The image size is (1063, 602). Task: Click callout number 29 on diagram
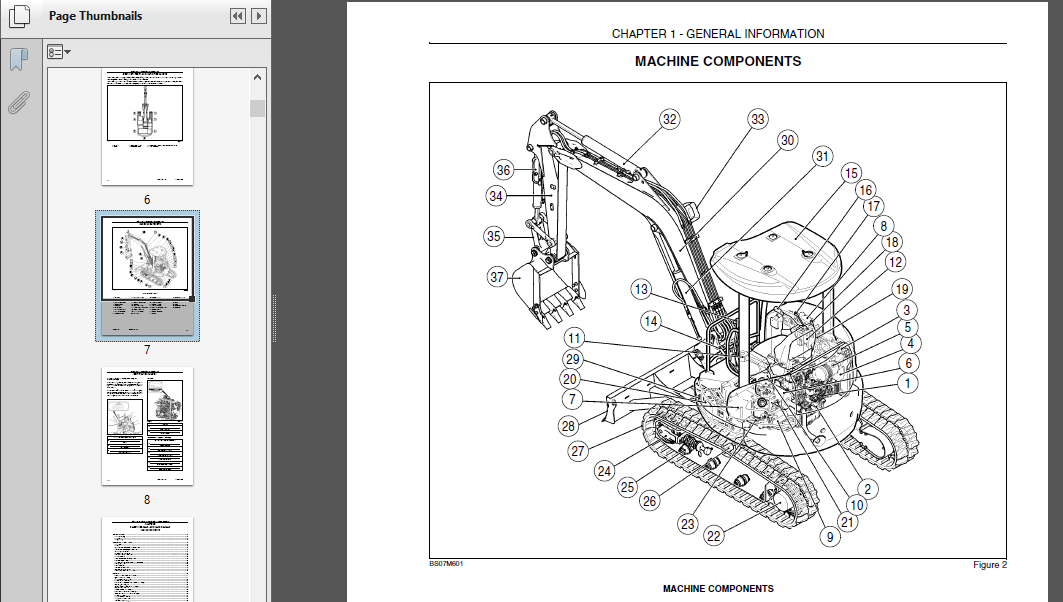click(573, 359)
